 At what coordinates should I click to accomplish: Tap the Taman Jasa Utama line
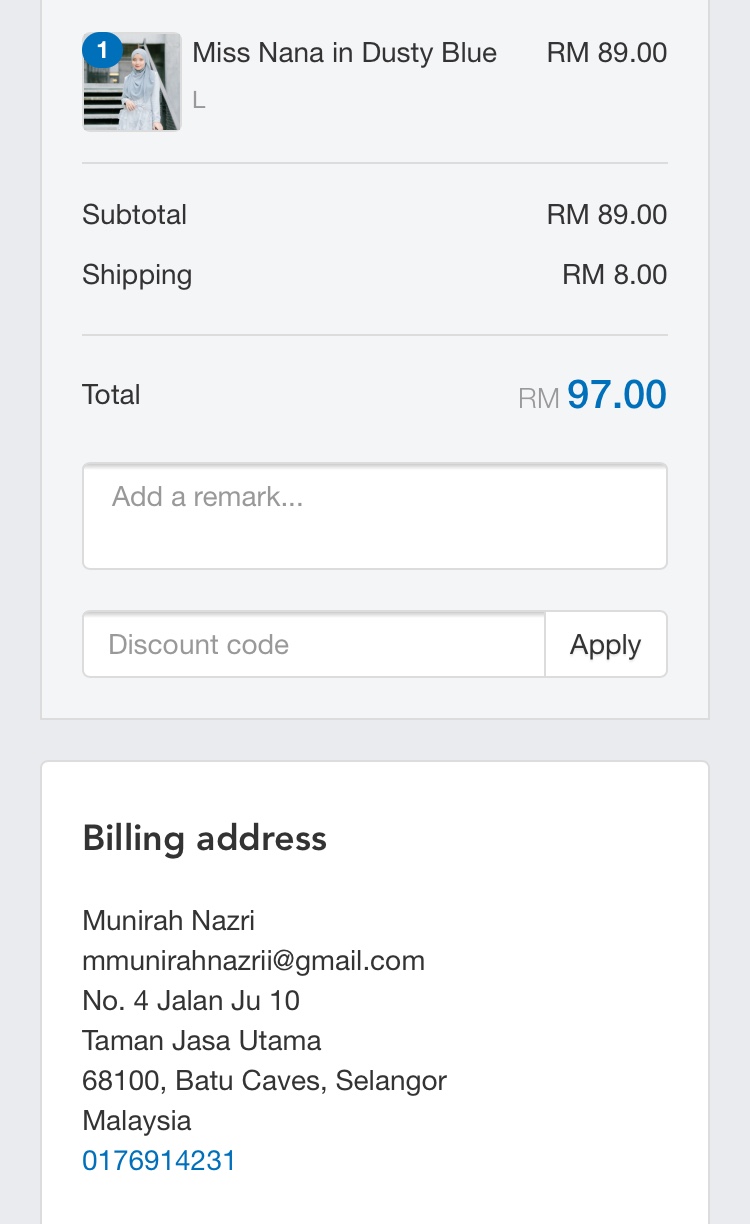202,1040
